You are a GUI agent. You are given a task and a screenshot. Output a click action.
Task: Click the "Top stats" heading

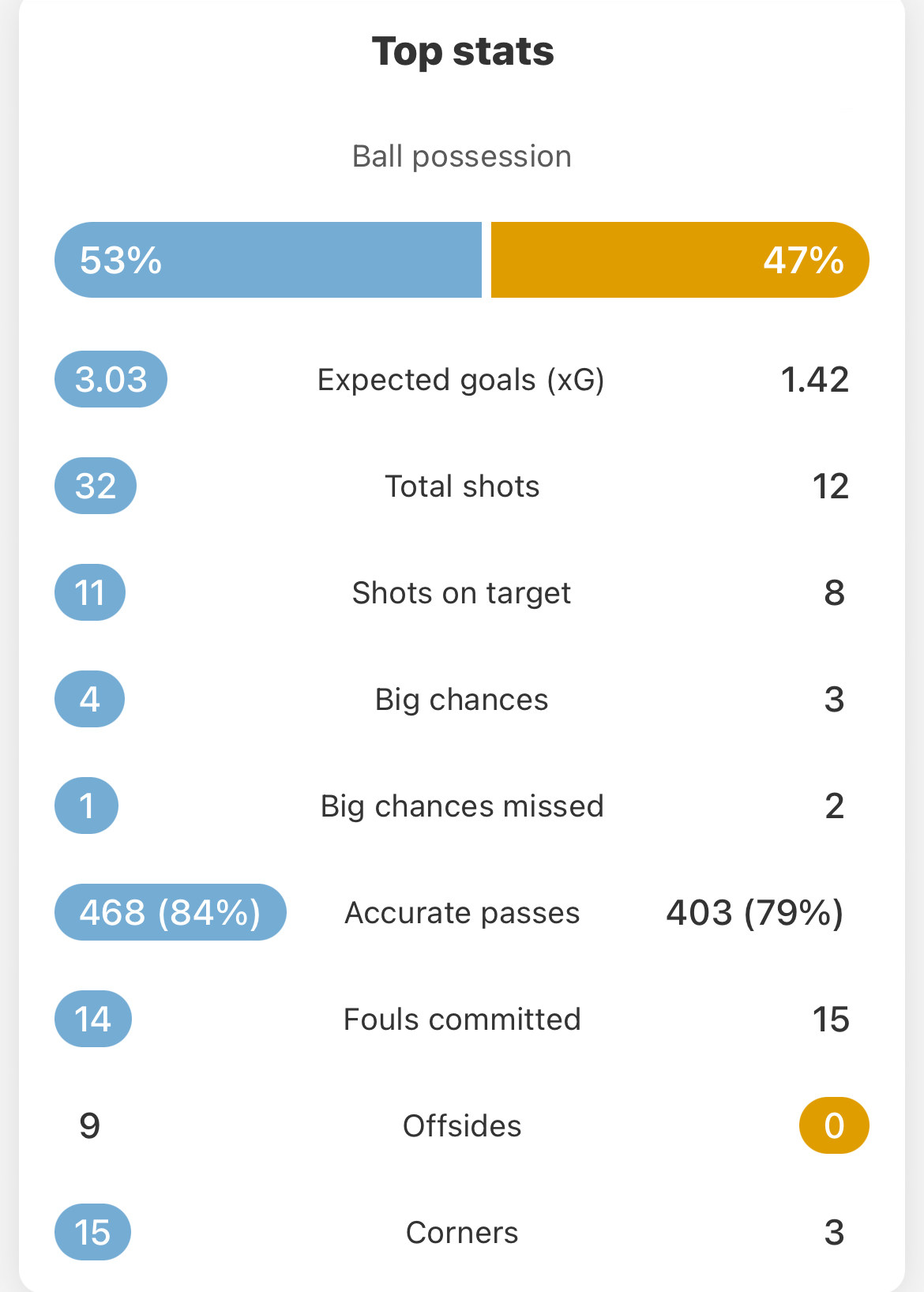(463, 51)
